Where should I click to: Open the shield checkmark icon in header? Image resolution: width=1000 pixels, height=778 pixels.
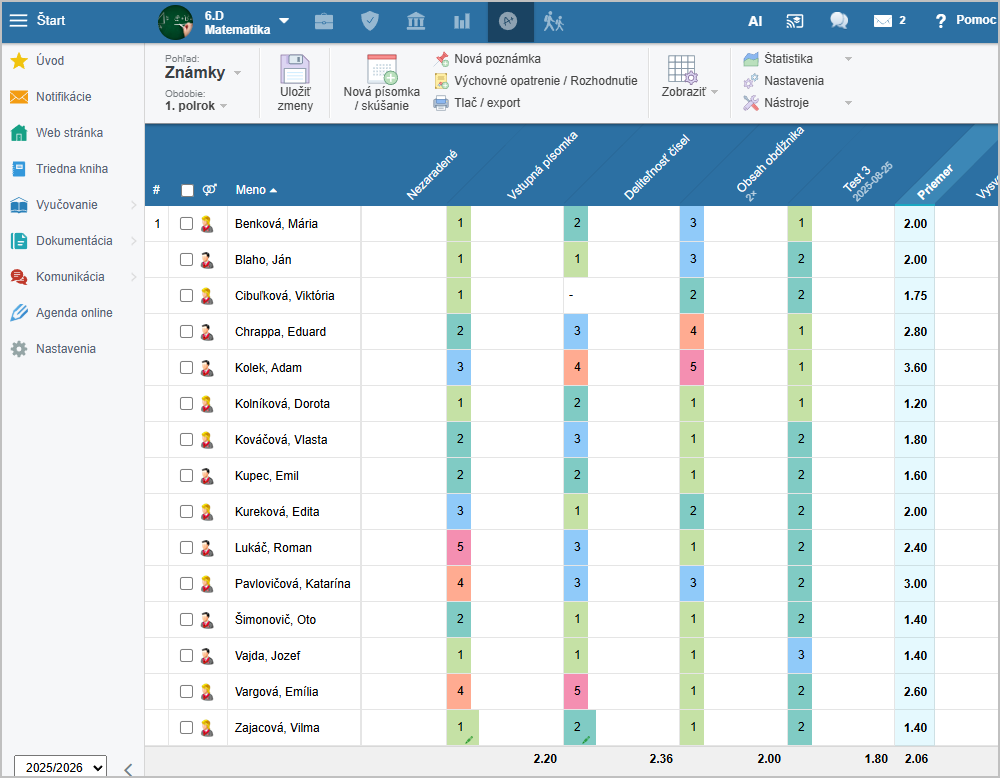pos(370,21)
